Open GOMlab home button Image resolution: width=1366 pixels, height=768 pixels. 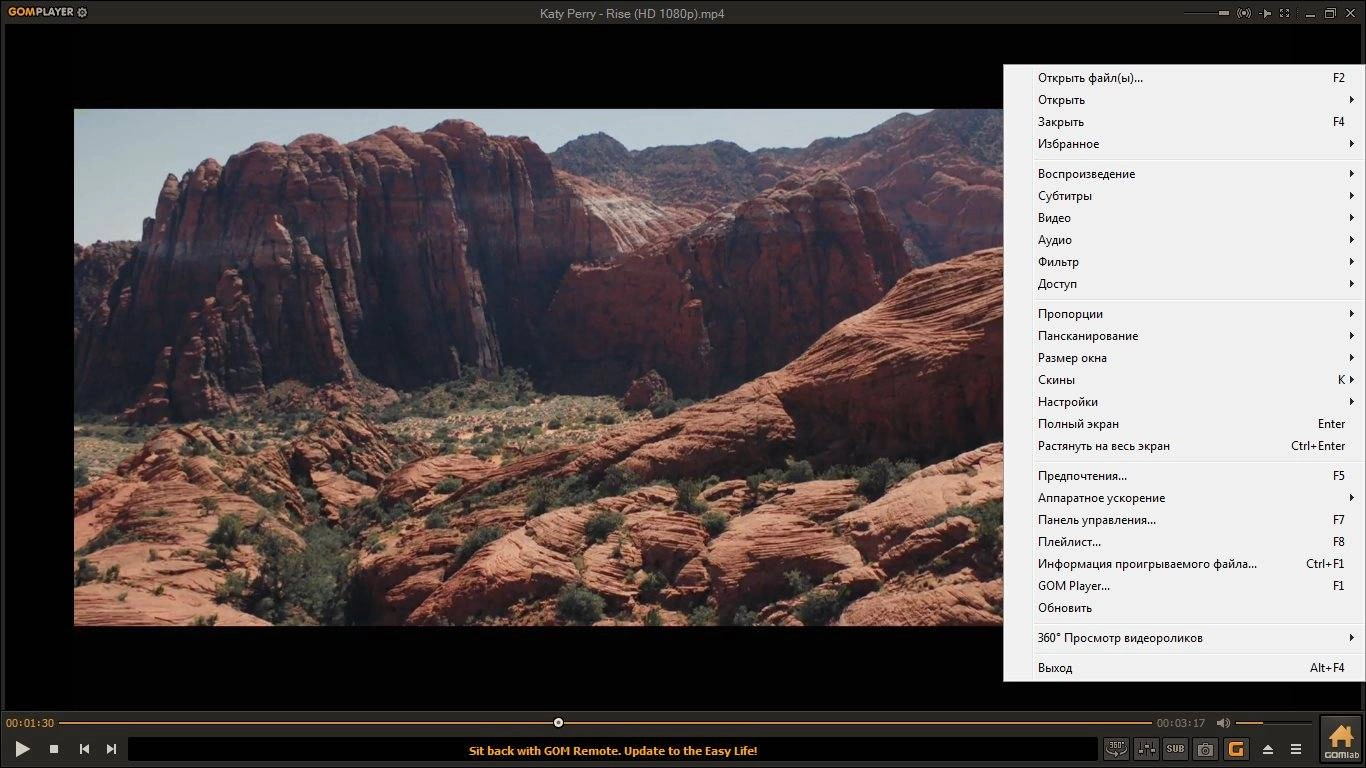tap(1341, 741)
